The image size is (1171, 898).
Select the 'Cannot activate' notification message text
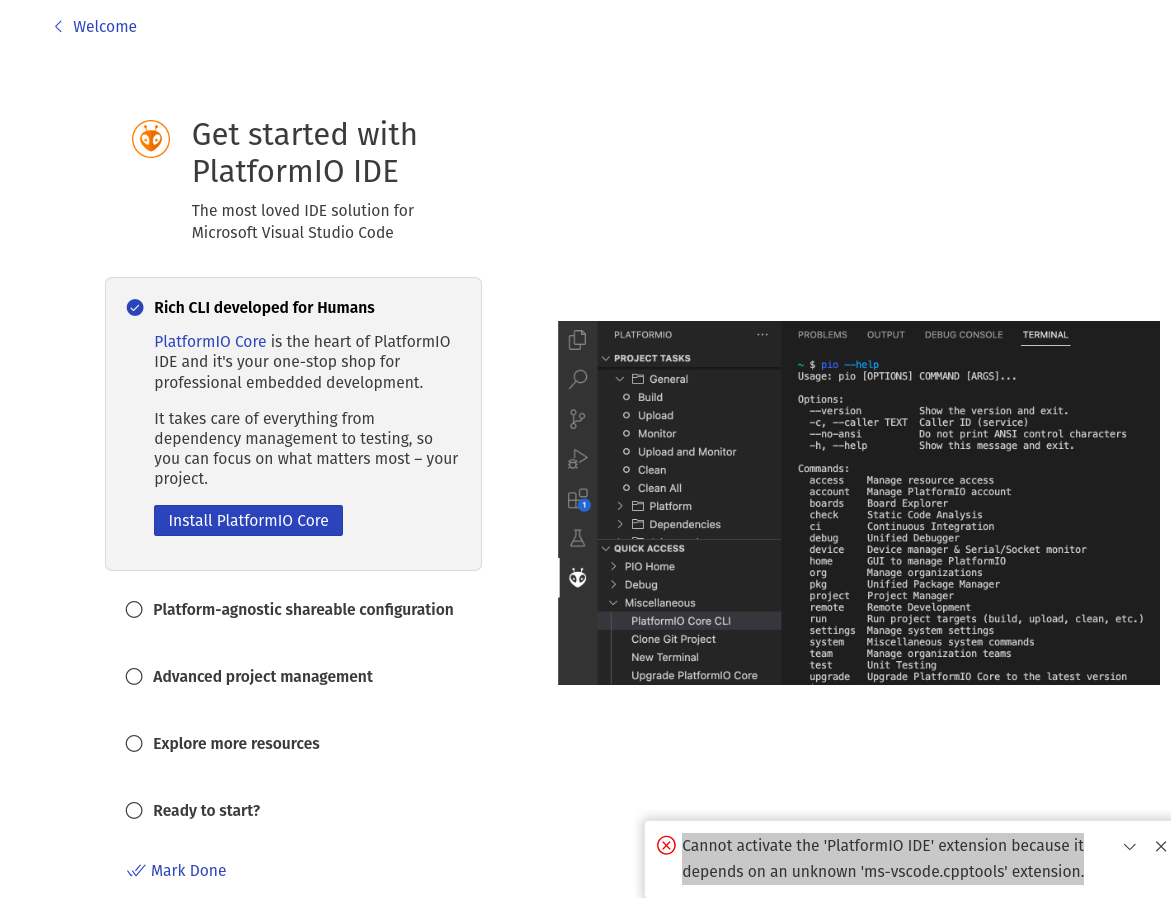(883, 858)
